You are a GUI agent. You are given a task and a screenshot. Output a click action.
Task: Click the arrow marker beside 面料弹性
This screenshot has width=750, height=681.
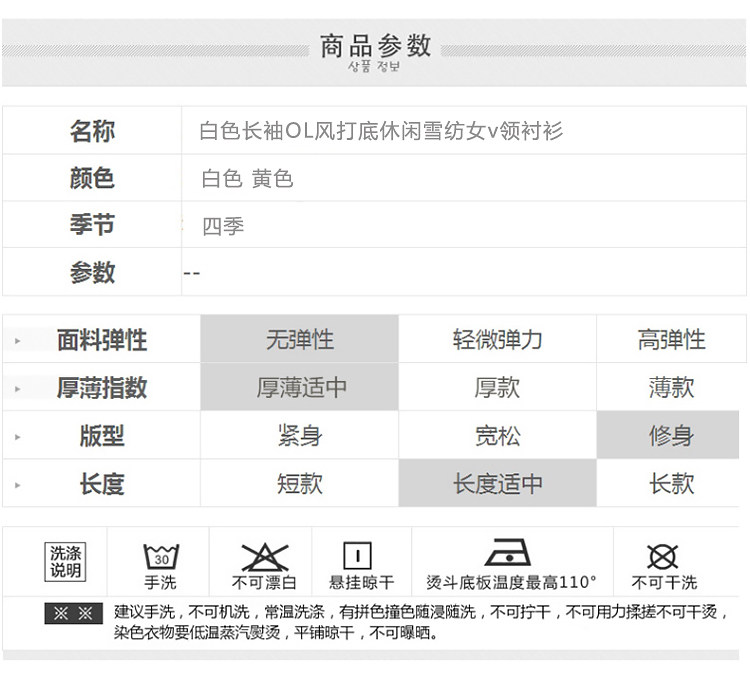18,341
